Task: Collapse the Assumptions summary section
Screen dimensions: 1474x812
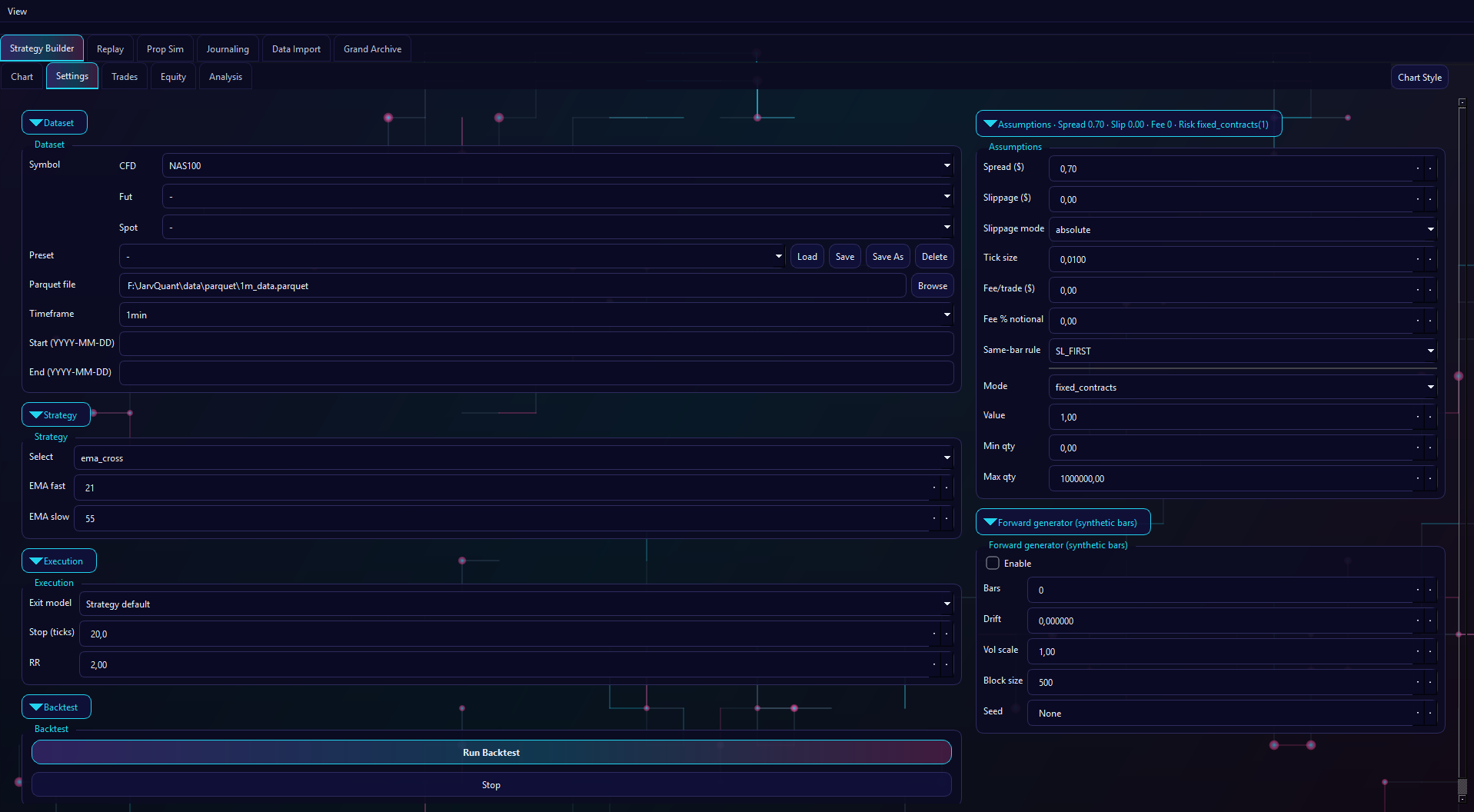Action: click(1128, 125)
